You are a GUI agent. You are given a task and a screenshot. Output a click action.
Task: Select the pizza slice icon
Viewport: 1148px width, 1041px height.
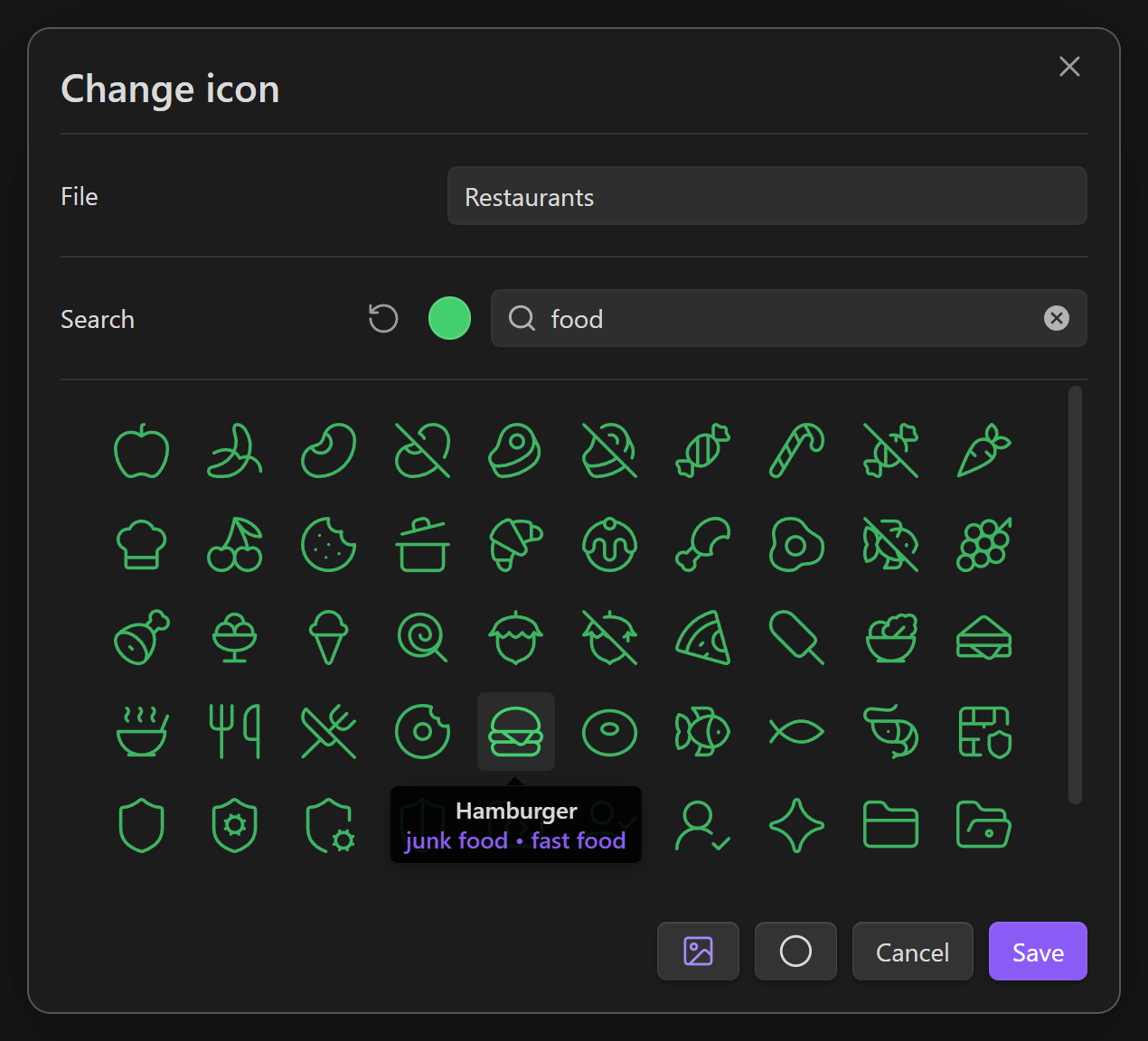(703, 638)
